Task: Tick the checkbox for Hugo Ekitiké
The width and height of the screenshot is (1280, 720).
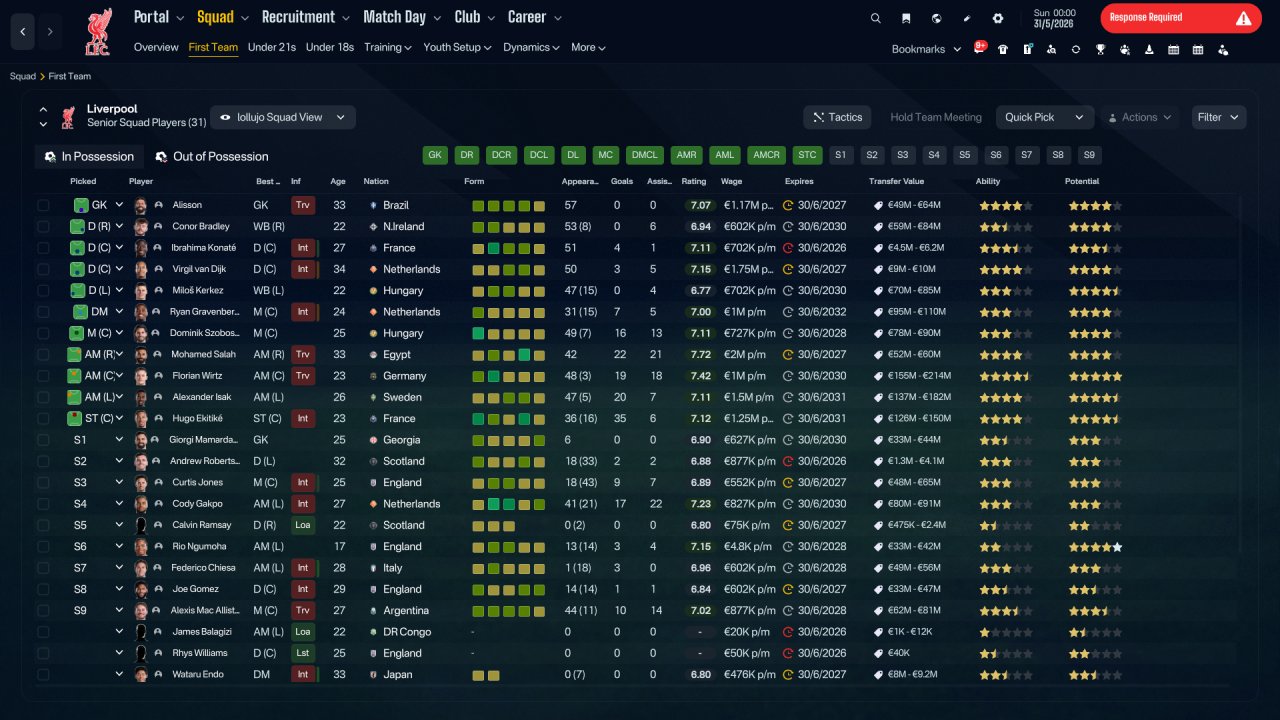Action: (x=43, y=418)
